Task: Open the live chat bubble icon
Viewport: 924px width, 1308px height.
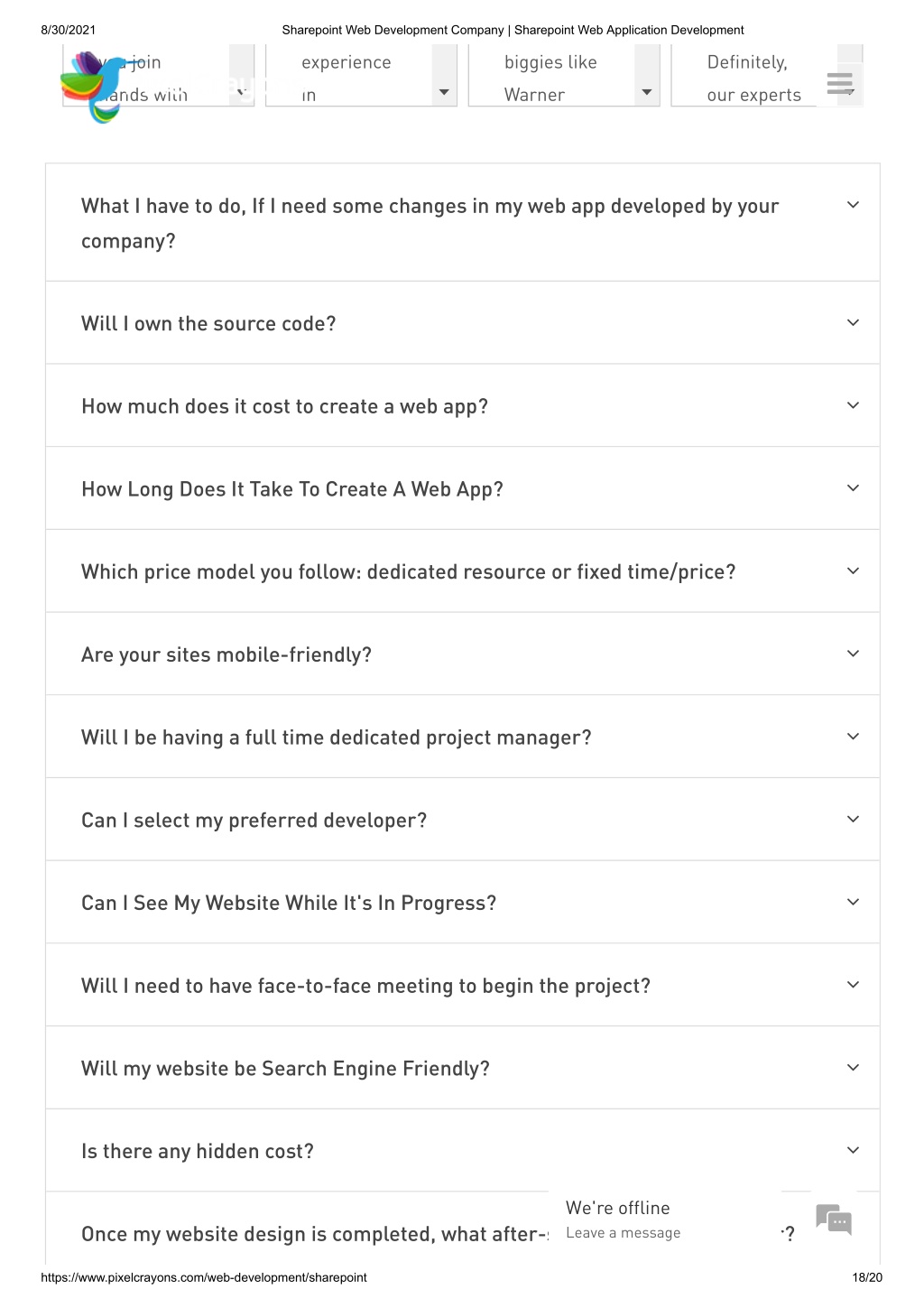Action: click(x=834, y=1220)
